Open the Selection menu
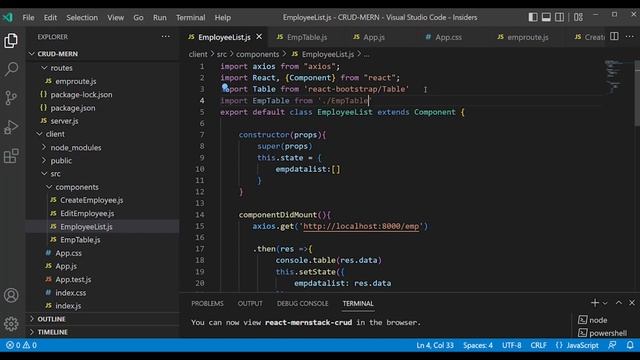Screen dimensions: 640x360 (82, 18)
